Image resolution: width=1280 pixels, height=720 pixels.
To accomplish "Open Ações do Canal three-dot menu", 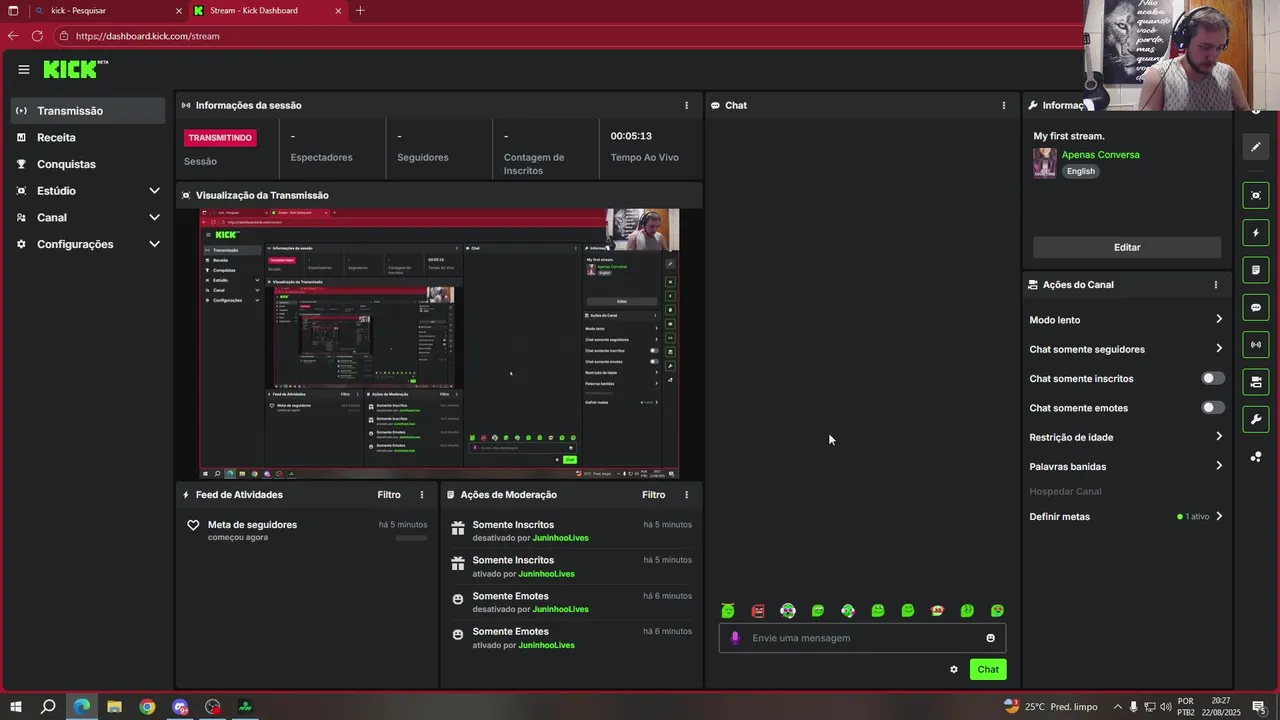I will click(x=1216, y=285).
